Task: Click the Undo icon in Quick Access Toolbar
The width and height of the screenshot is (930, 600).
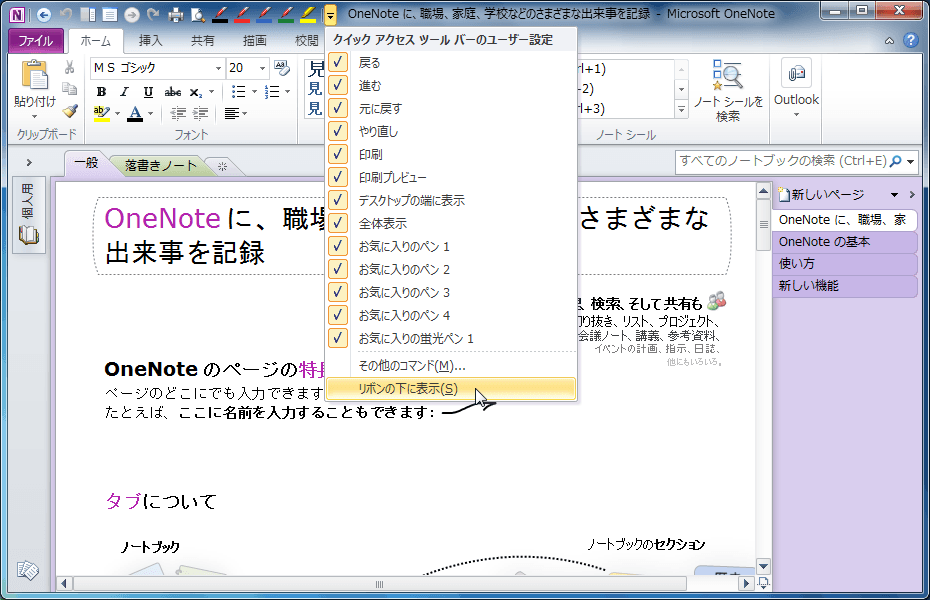Action: point(66,14)
